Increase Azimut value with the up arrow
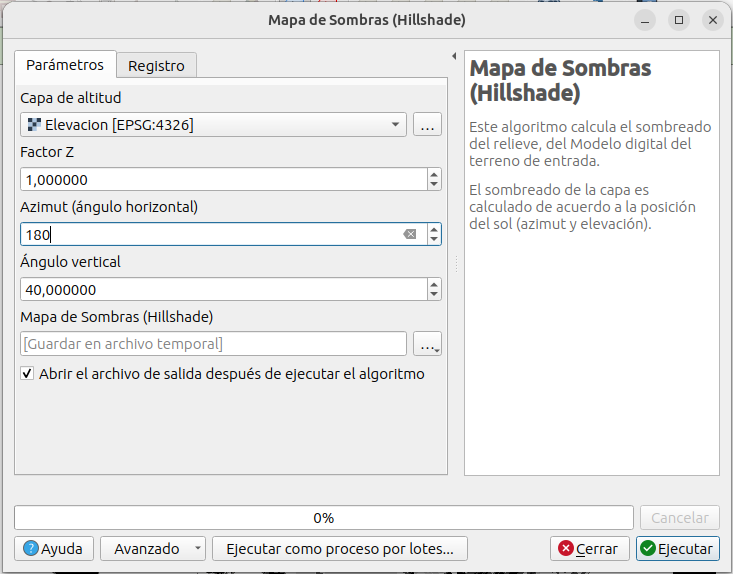 pos(433,229)
